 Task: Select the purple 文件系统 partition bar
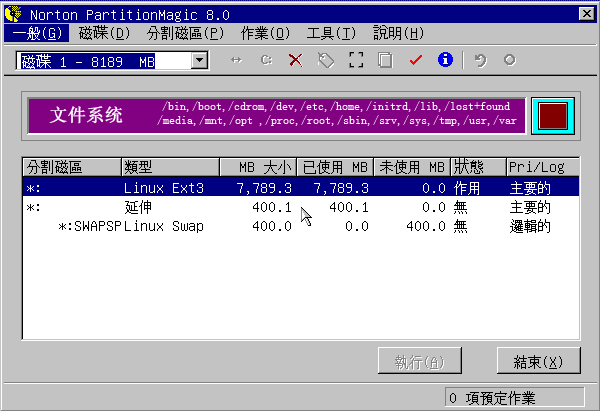tap(277, 116)
